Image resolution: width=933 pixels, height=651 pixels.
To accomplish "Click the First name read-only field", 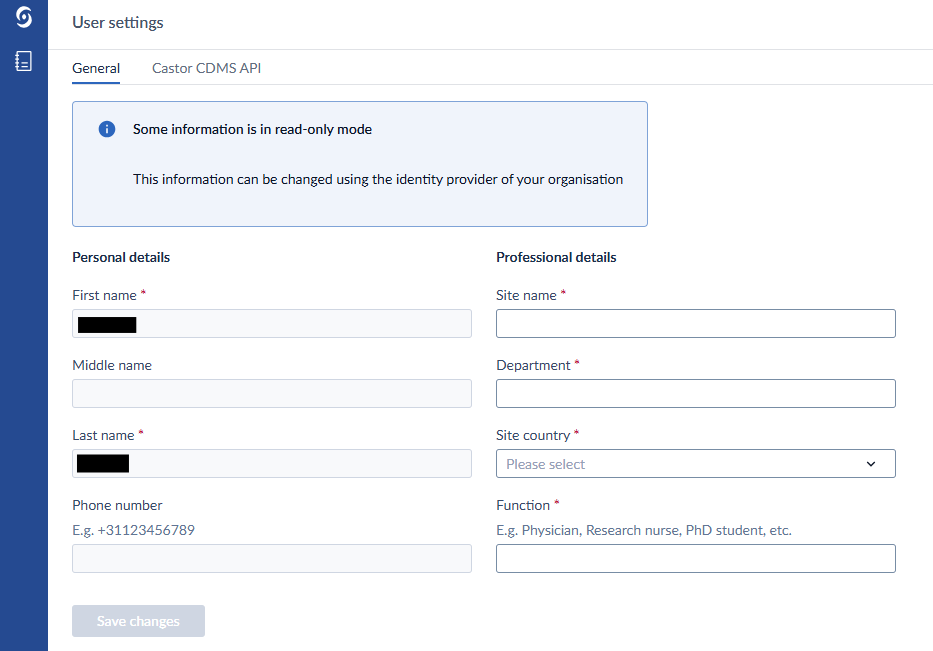I will click(271, 324).
